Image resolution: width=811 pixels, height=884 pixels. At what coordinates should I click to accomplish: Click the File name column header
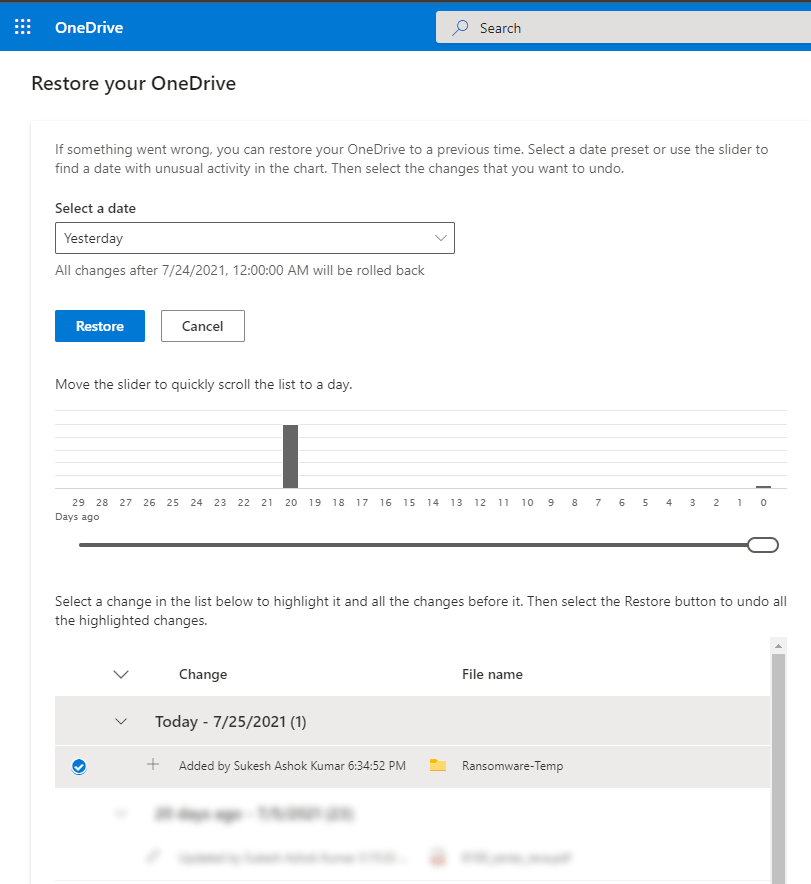tap(492, 674)
